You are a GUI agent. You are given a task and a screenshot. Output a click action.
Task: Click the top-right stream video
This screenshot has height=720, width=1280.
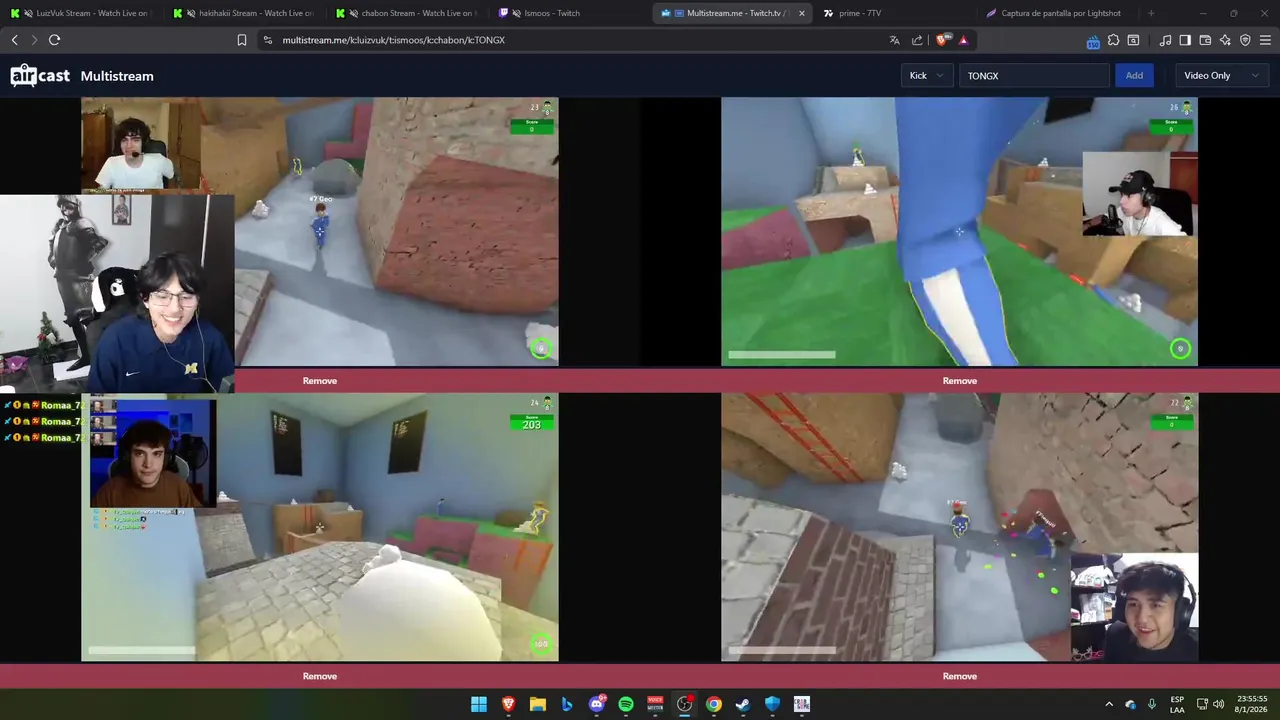tap(960, 232)
